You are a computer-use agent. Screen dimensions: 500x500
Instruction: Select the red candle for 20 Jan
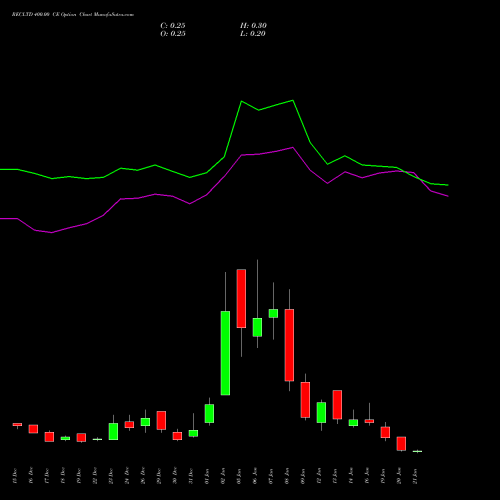tap(401, 444)
